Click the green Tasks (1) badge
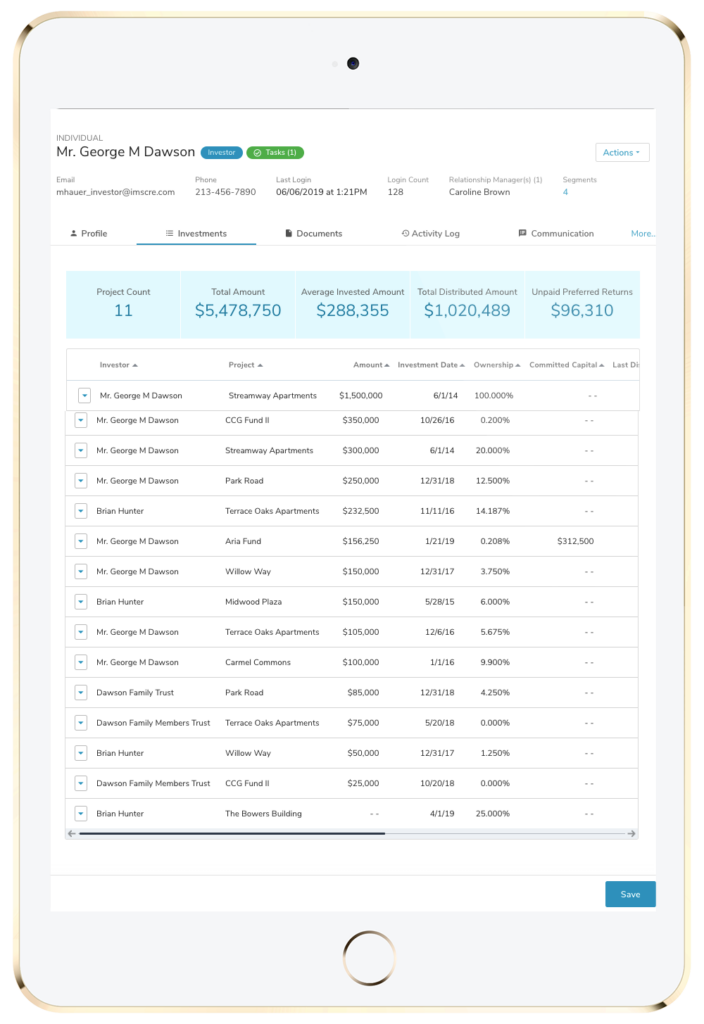The width and height of the screenshot is (704, 1024). click(275, 153)
